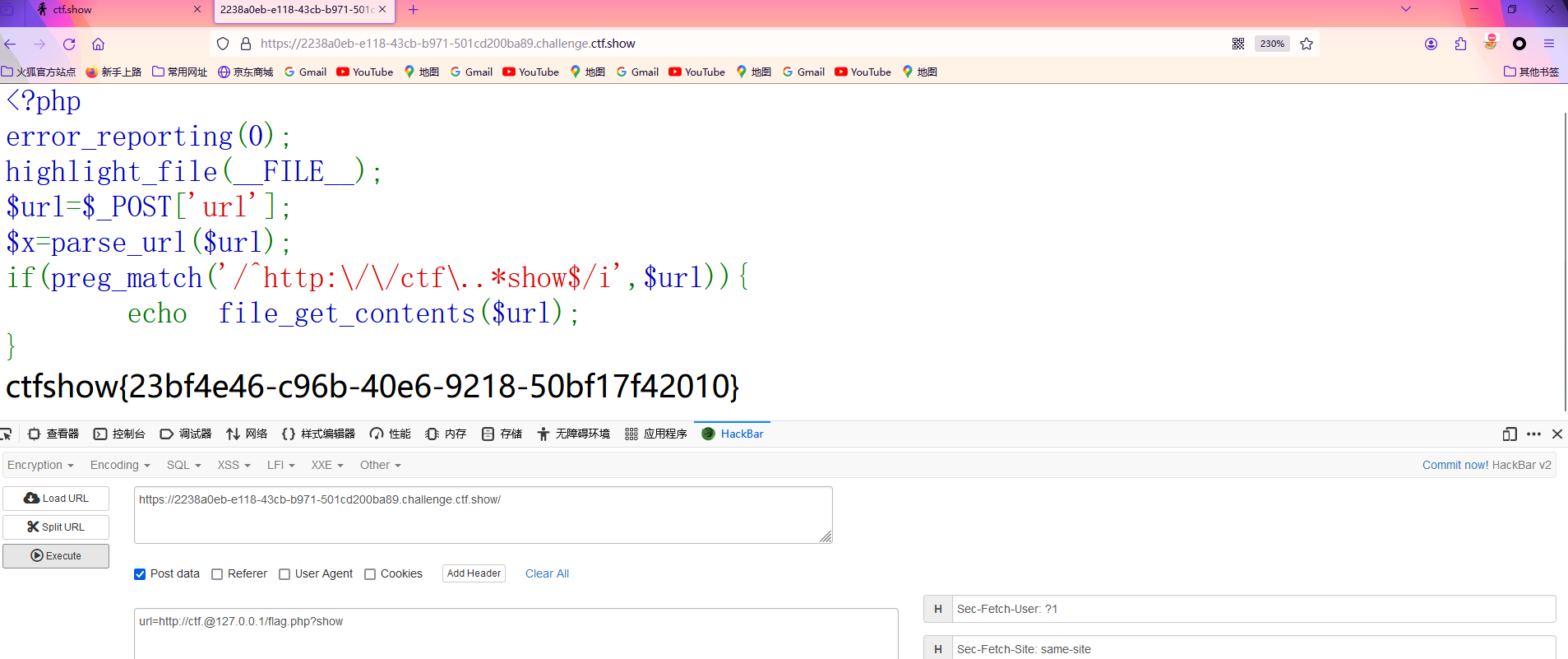
Task: Edit the post data url field
Action: [x=516, y=633]
